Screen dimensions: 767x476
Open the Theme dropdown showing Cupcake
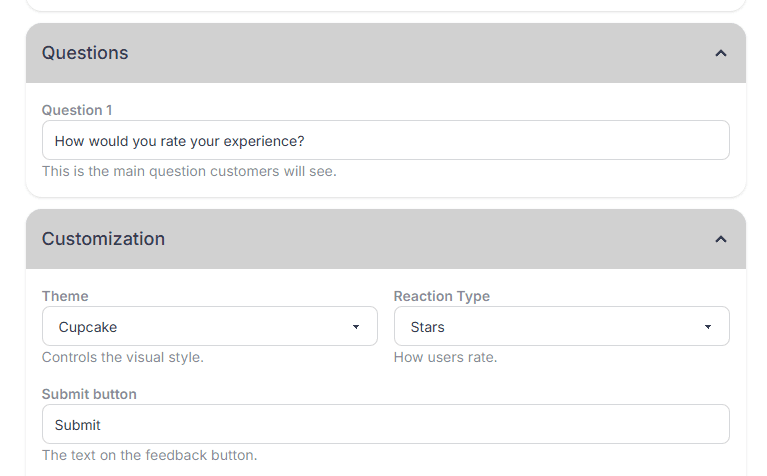click(209, 327)
